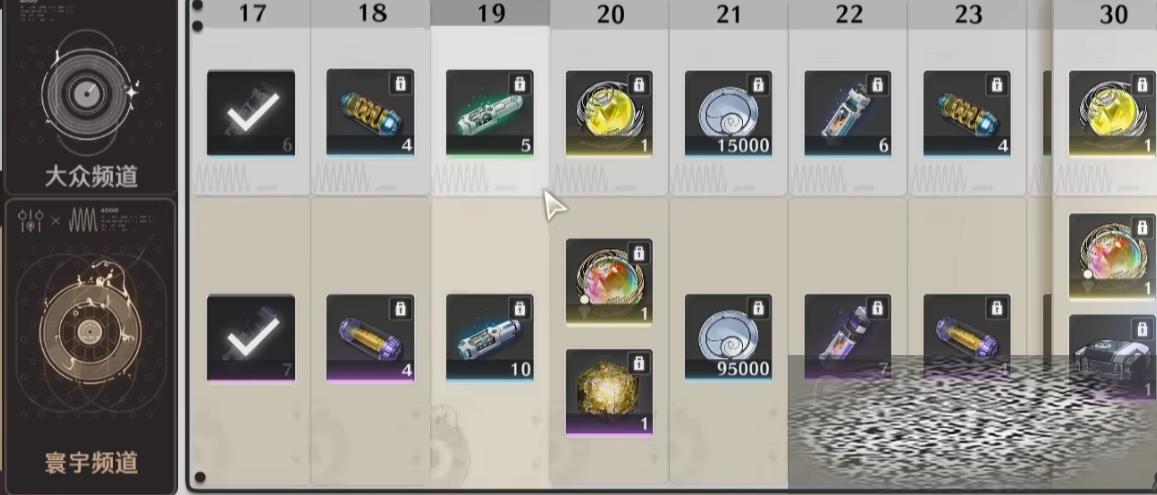Viewport: 1157px width, 495px height.
Task: Select the golden sparkle cube reward
Action: pyautogui.click(x=609, y=393)
